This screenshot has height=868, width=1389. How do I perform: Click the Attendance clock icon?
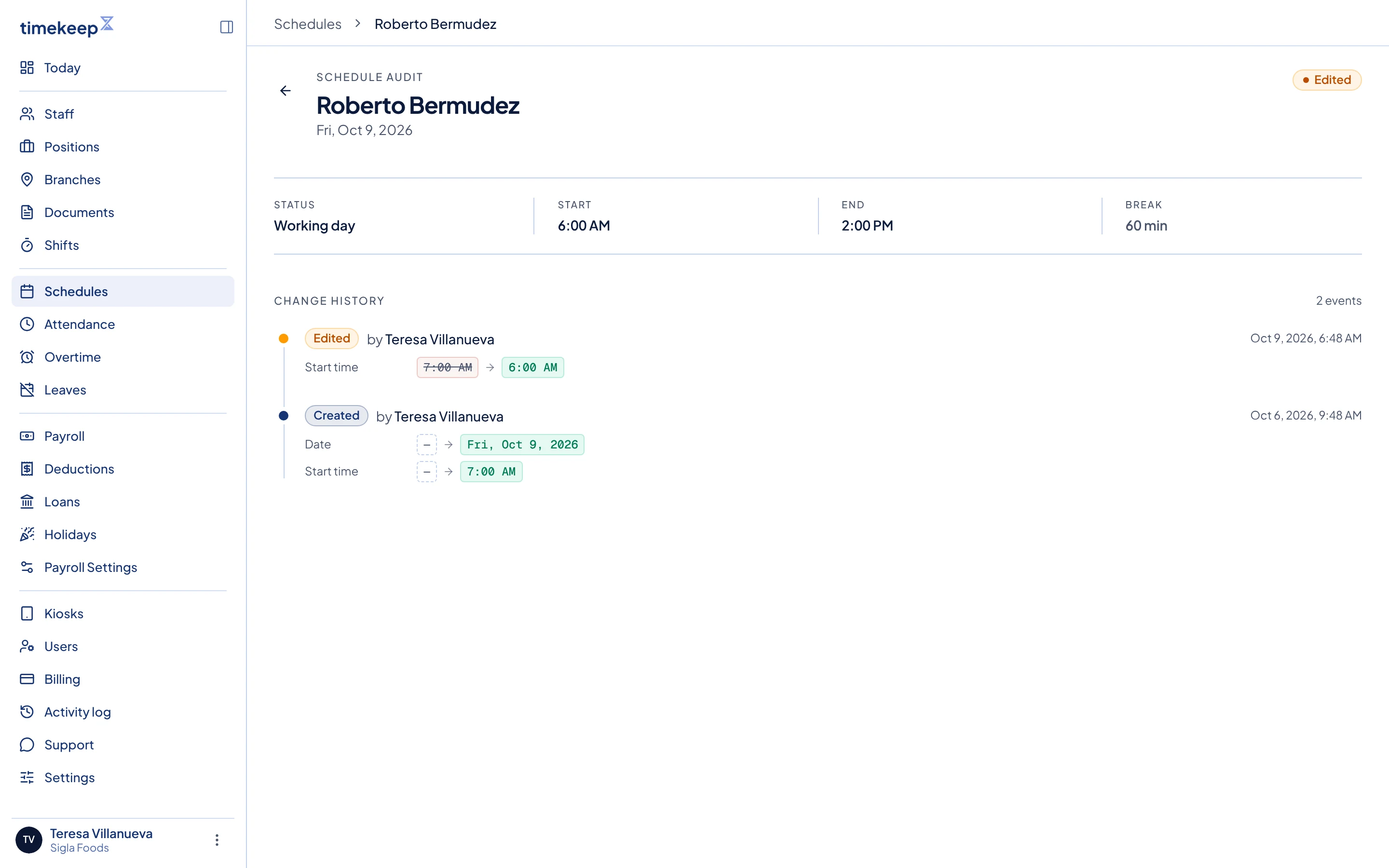click(x=27, y=324)
